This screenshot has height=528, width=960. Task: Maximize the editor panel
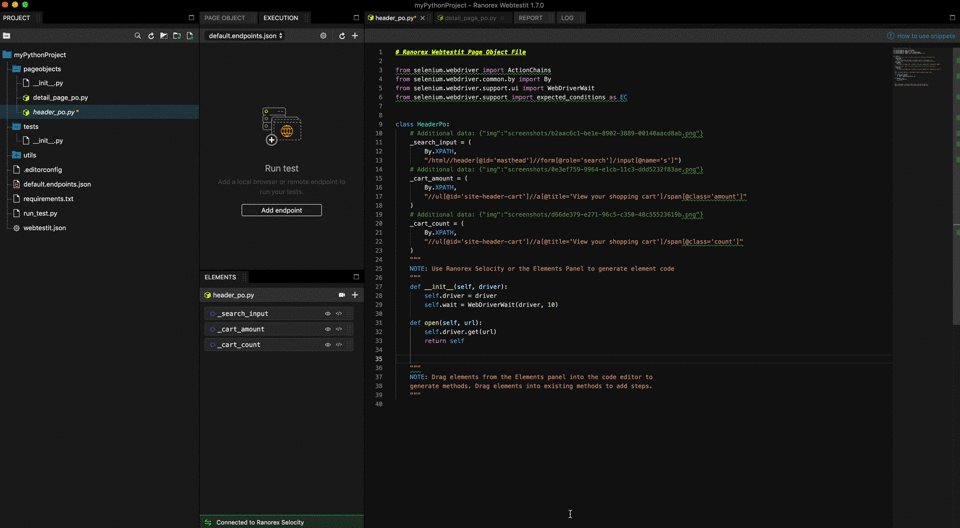pos(952,18)
